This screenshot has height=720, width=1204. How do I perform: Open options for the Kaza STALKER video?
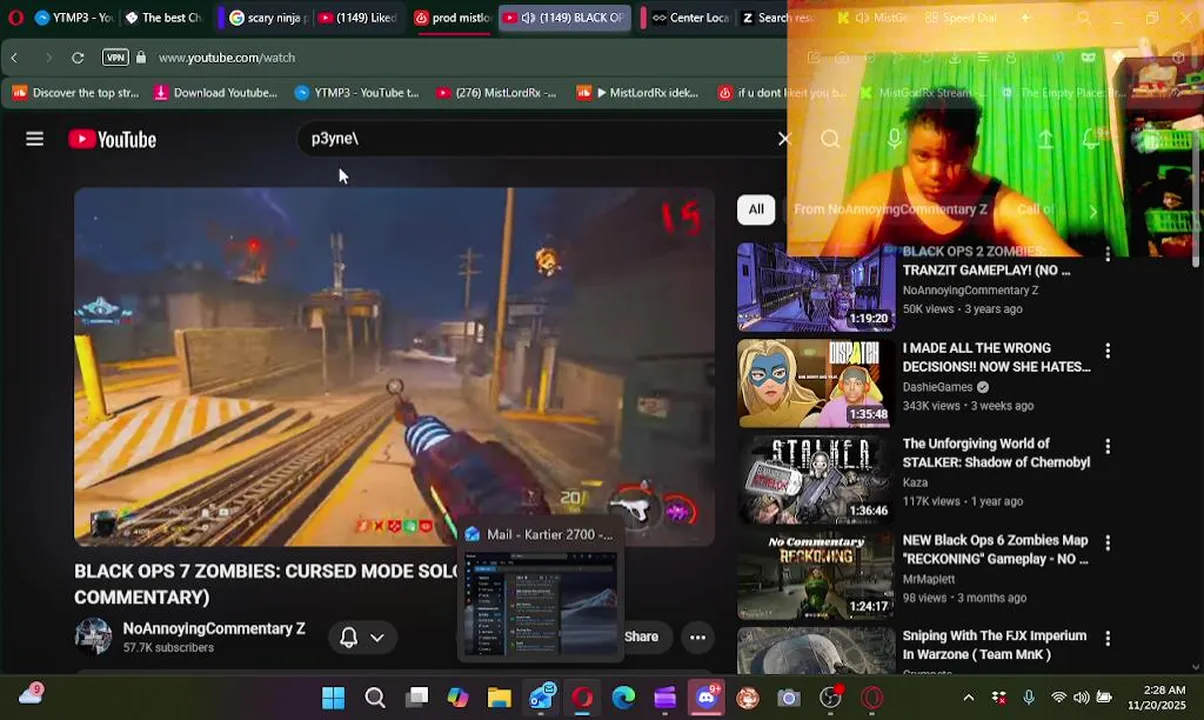tap(1107, 447)
